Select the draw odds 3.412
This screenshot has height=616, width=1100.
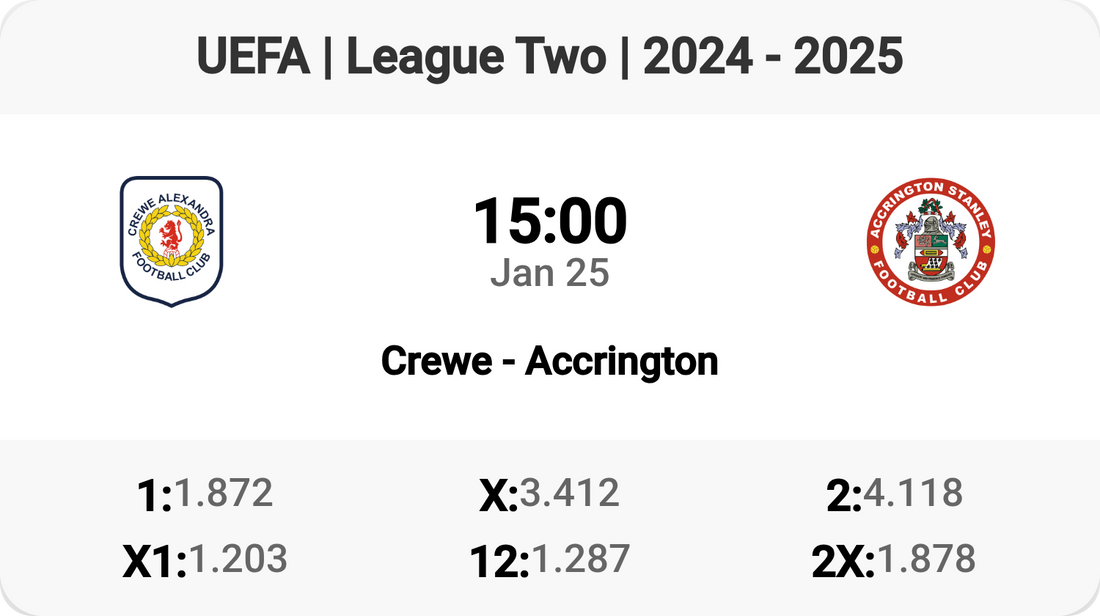coord(569,492)
